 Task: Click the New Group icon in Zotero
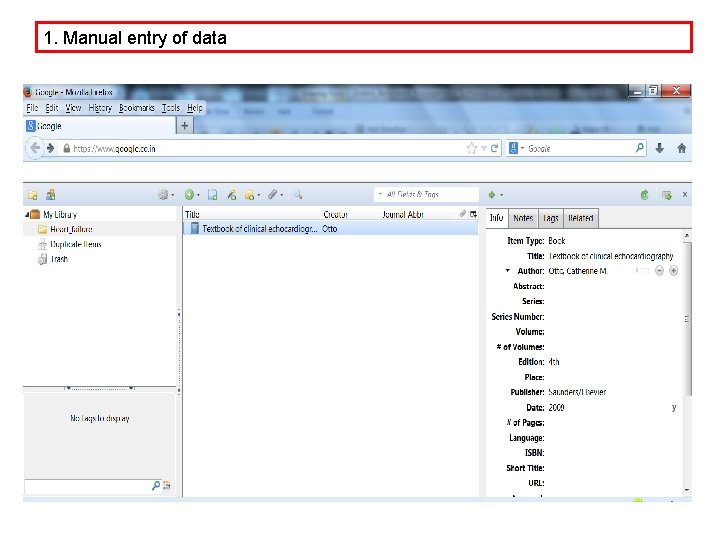[51, 195]
